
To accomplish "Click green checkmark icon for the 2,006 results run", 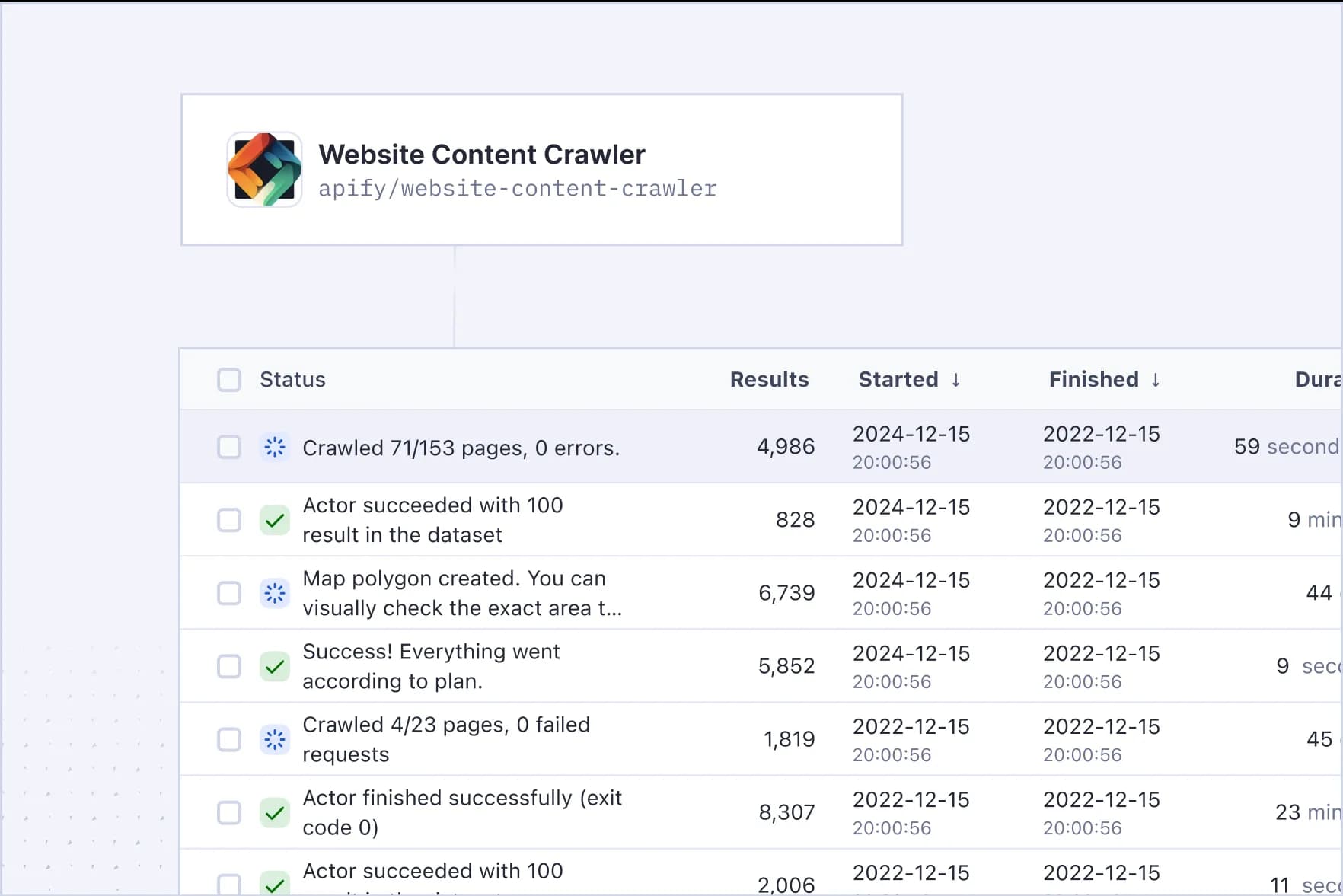I will pos(275,883).
